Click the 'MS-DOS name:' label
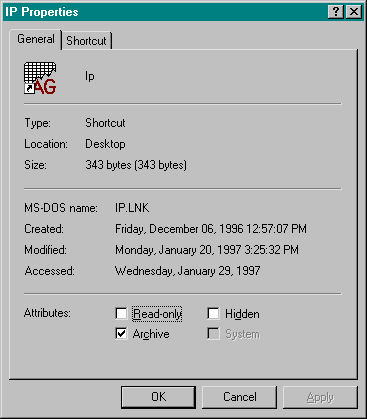 [61, 208]
